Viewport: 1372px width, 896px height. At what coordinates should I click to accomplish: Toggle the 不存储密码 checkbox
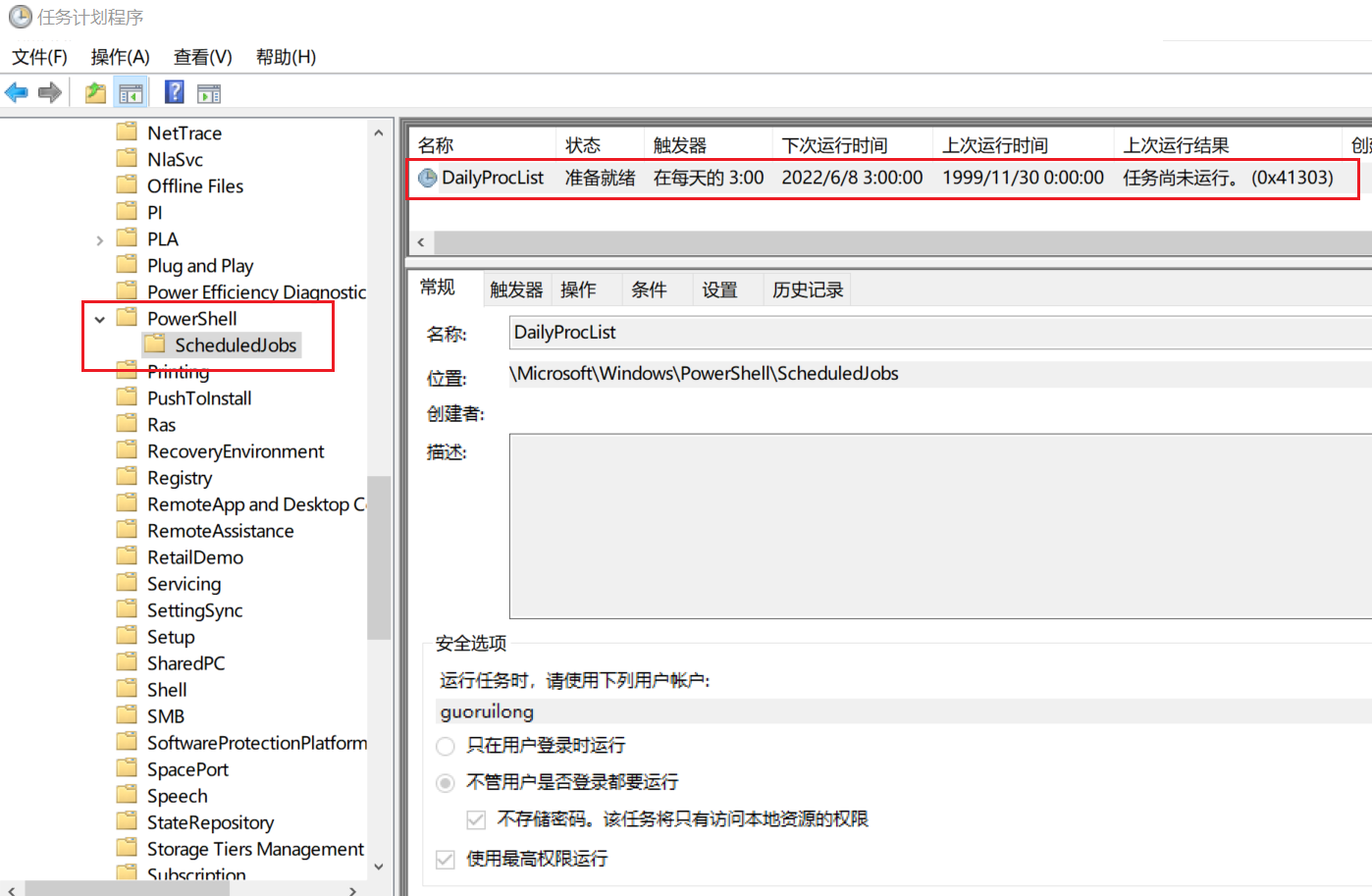point(476,819)
